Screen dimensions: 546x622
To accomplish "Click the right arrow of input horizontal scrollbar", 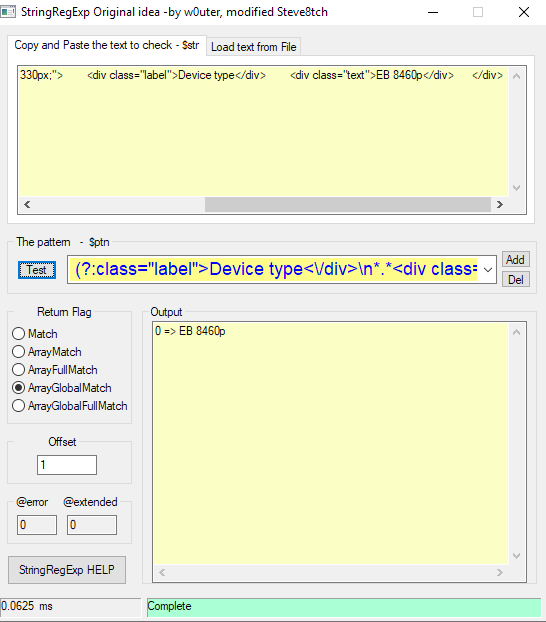I will coord(500,205).
